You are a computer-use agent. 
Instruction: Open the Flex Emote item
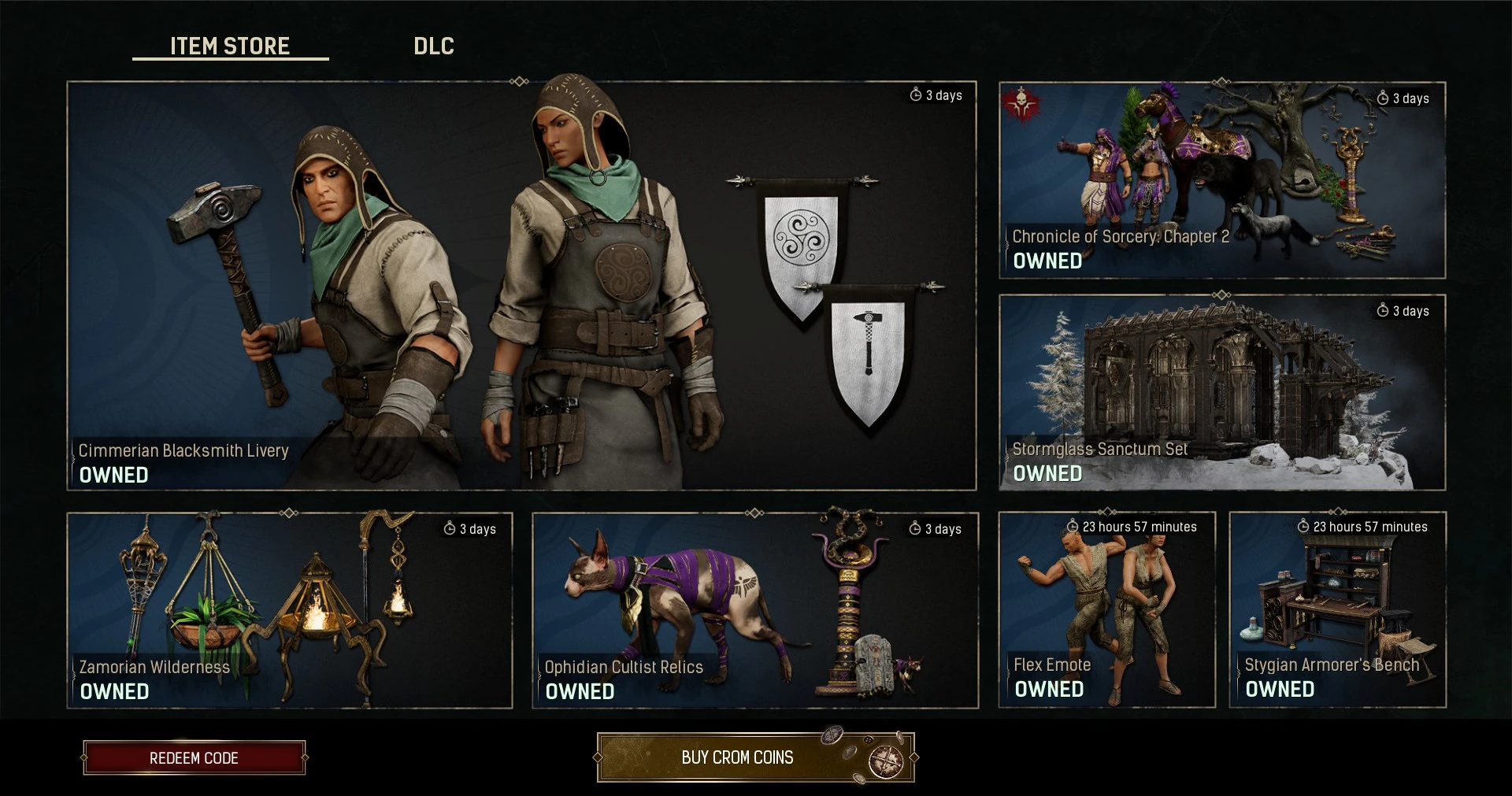[x=1107, y=609]
